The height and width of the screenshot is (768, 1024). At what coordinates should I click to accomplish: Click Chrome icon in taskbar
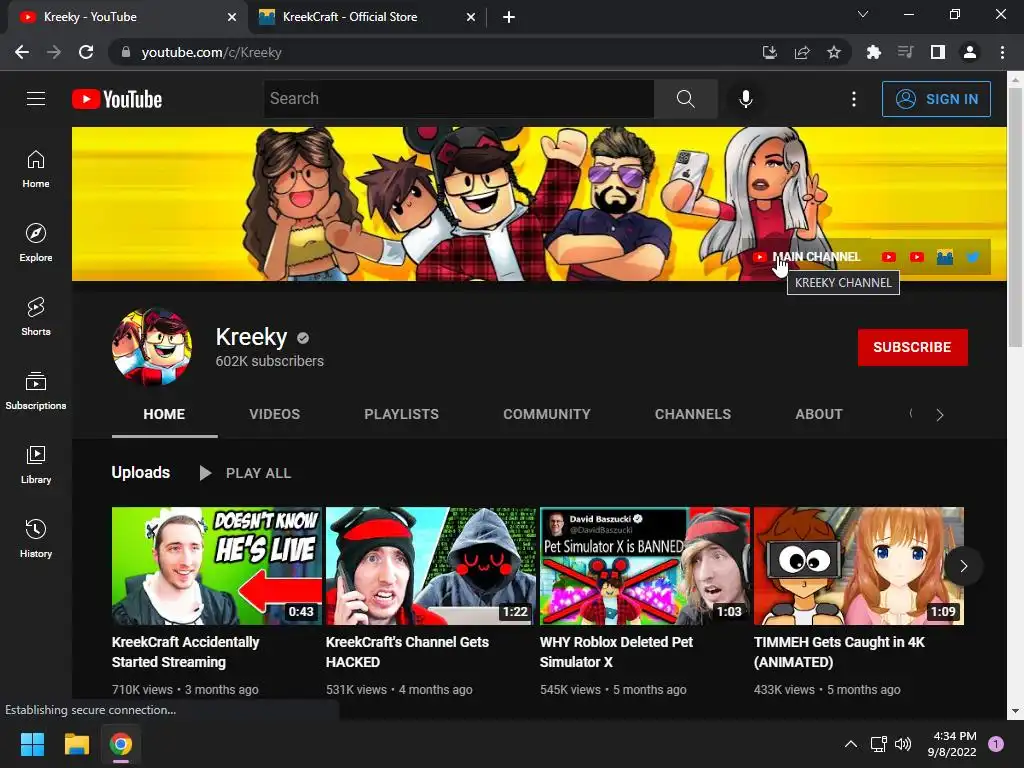click(x=121, y=744)
